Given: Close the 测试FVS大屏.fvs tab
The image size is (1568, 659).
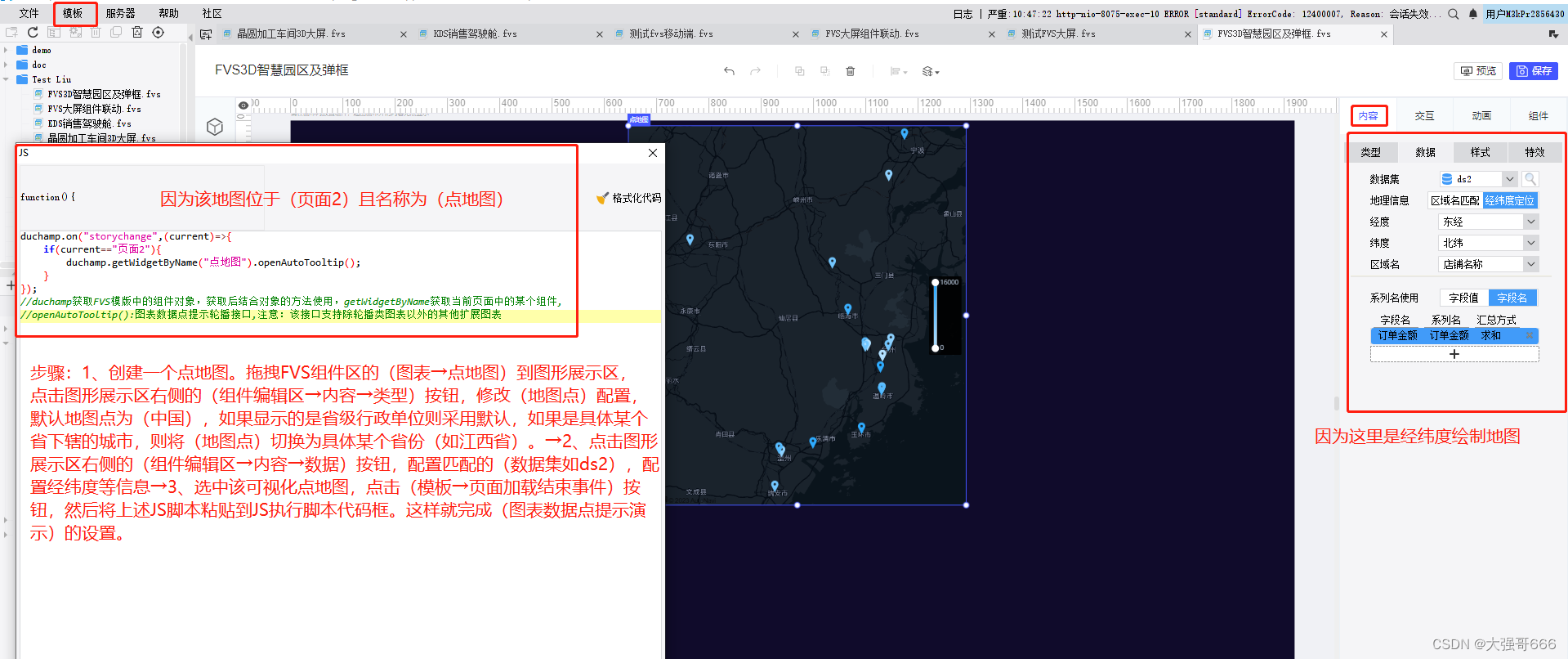Looking at the screenshot, I should click(x=1188, y=34).
